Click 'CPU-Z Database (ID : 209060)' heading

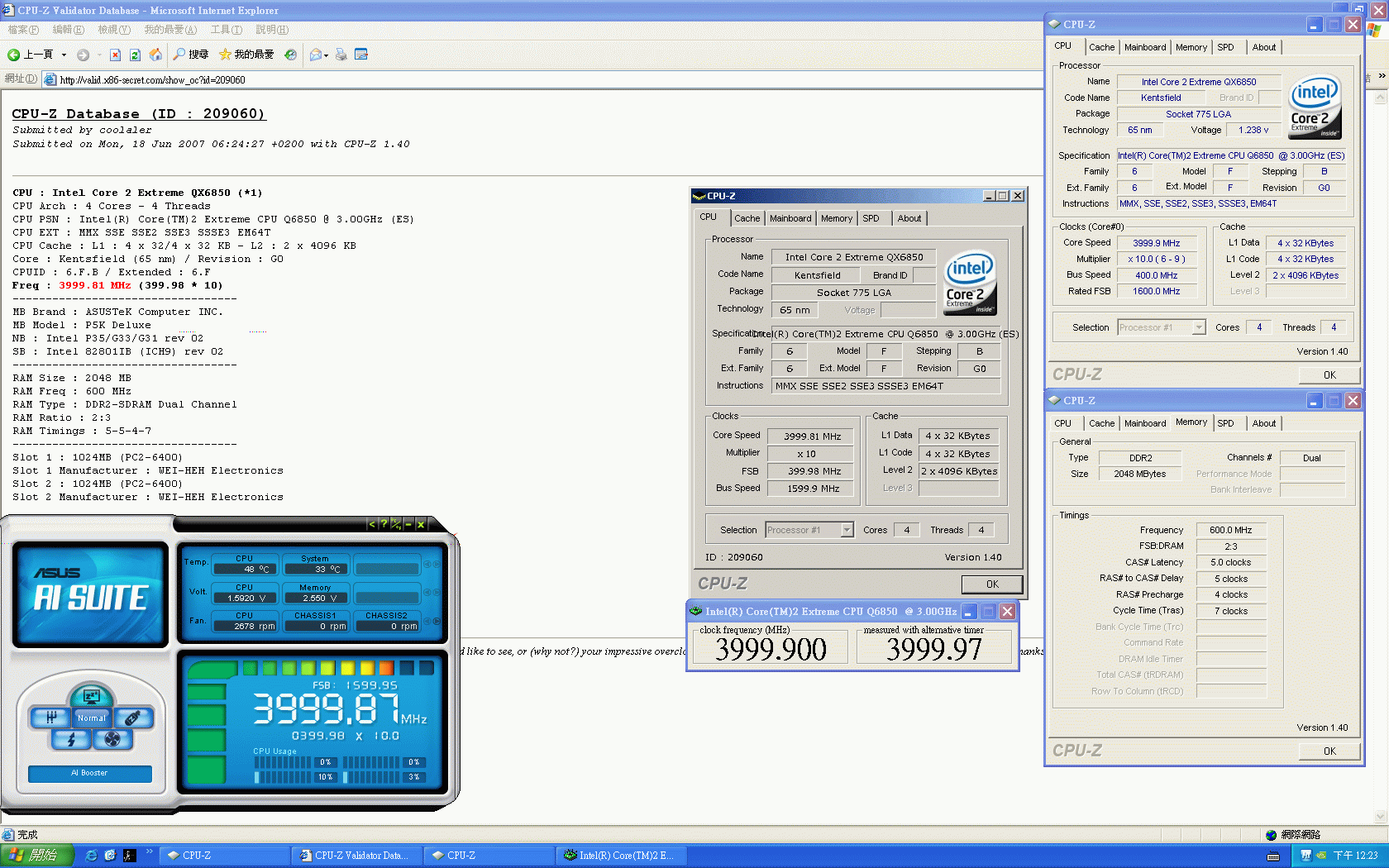138,114
